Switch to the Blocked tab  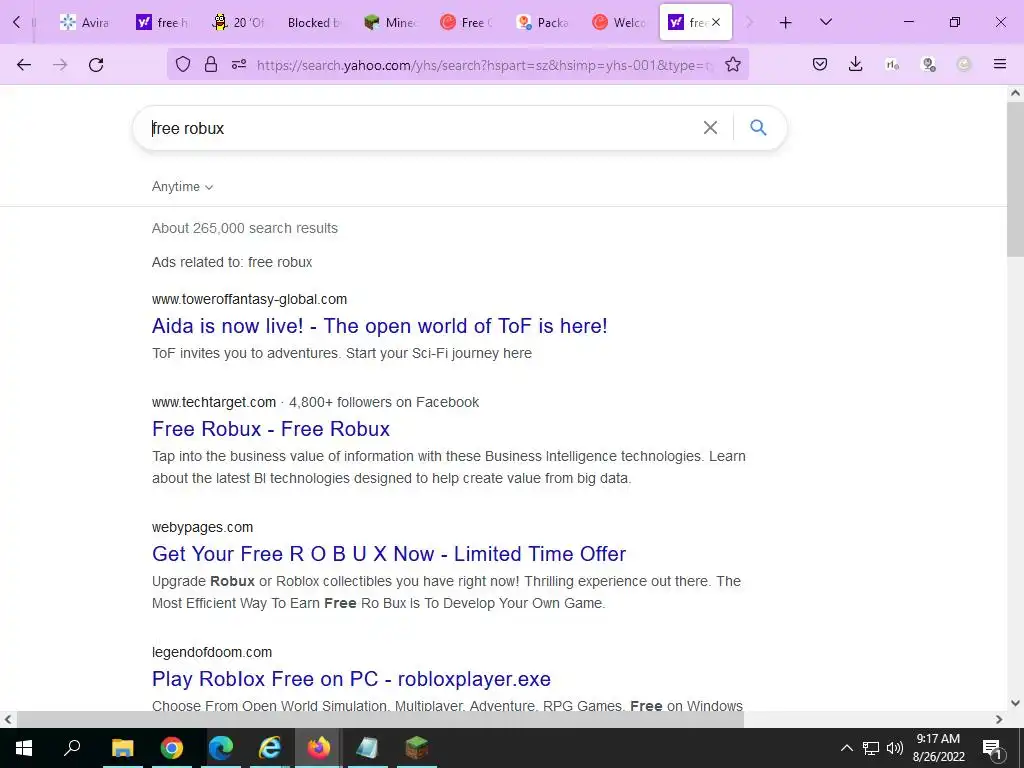click(314, 23)
